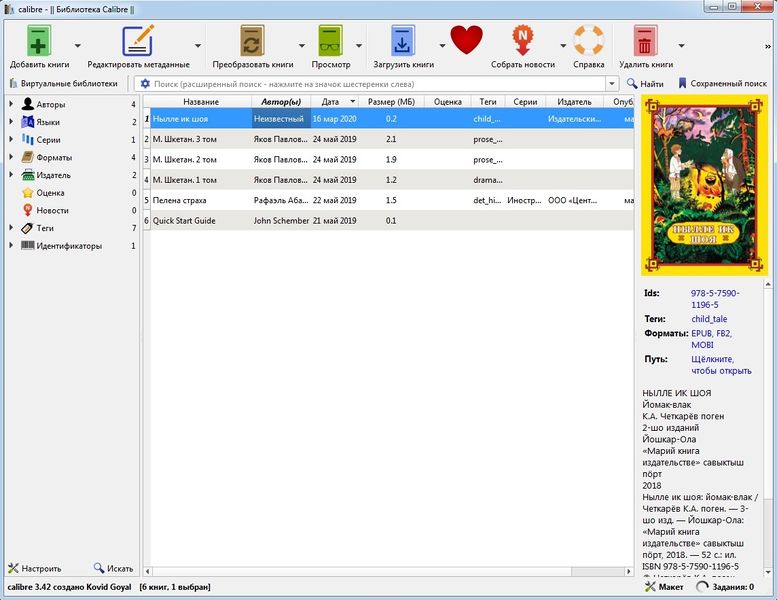Select the Quick Start Guide row
Image resolution: width=777 pixels, height=600 pixels.
pos(388,220)
